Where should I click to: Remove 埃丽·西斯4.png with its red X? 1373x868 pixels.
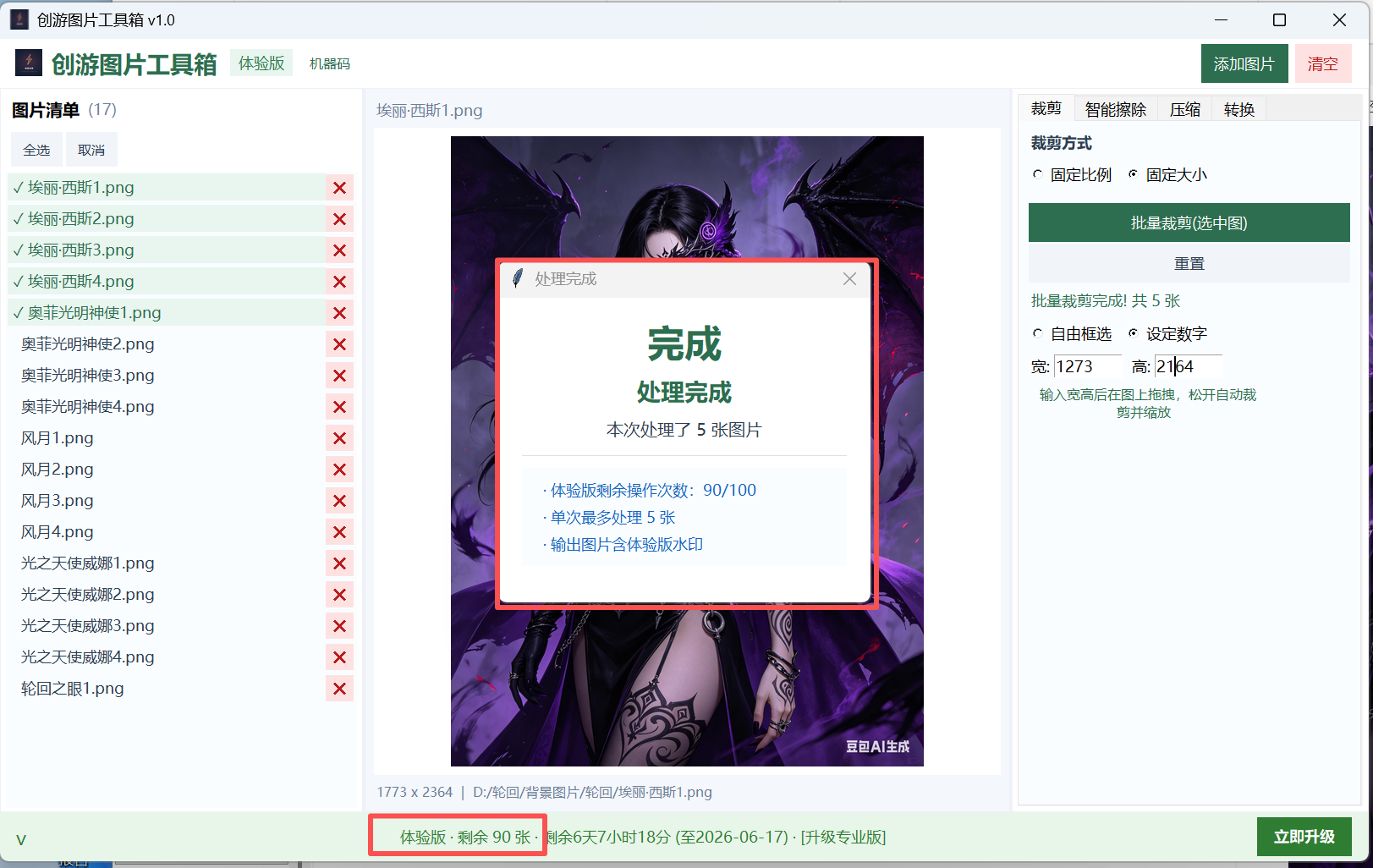[339, 282]
